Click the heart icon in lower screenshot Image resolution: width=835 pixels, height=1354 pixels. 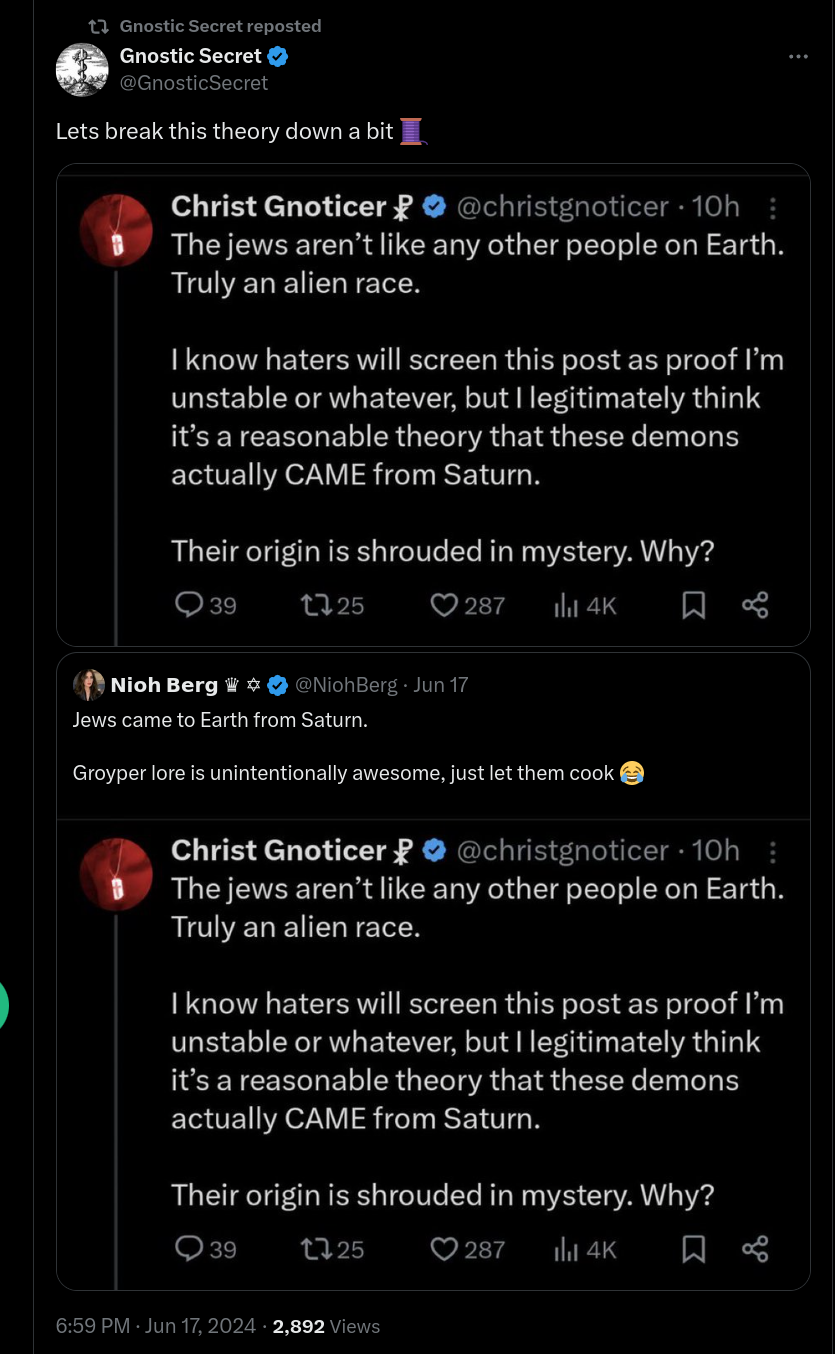pyautogui.click(x=444, y=1249)
